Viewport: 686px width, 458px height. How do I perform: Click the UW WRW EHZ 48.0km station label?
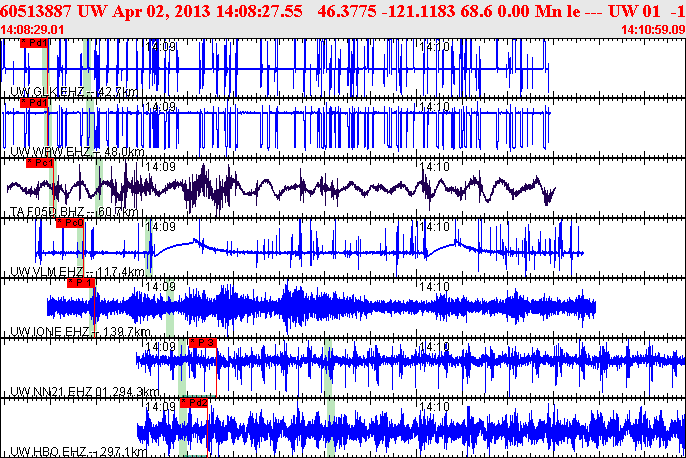(77, 152)
